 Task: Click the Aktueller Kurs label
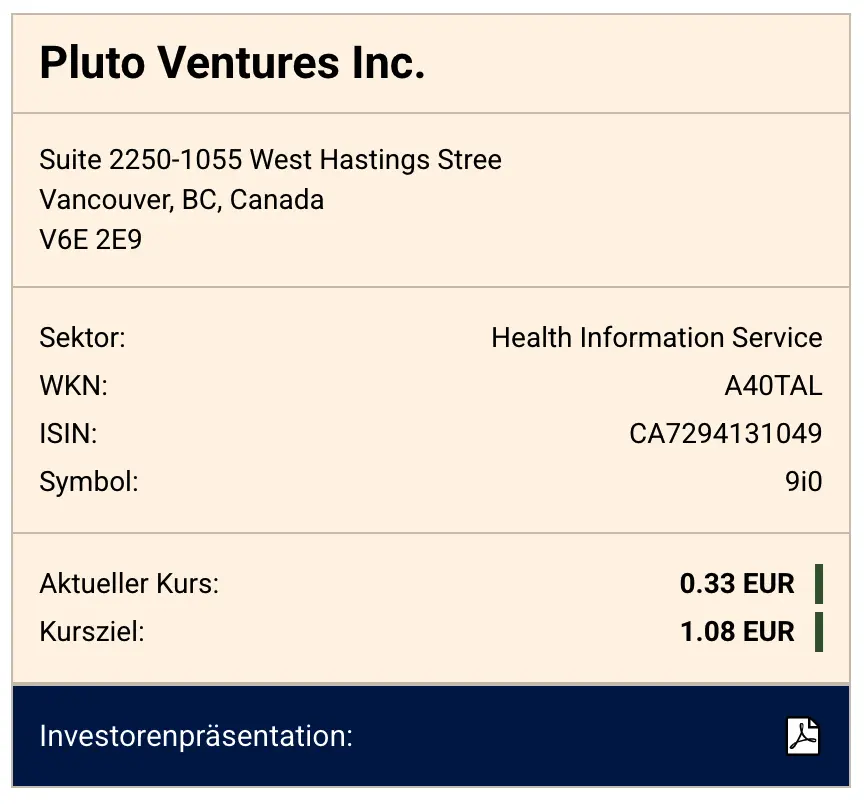[x=129, y=584]
